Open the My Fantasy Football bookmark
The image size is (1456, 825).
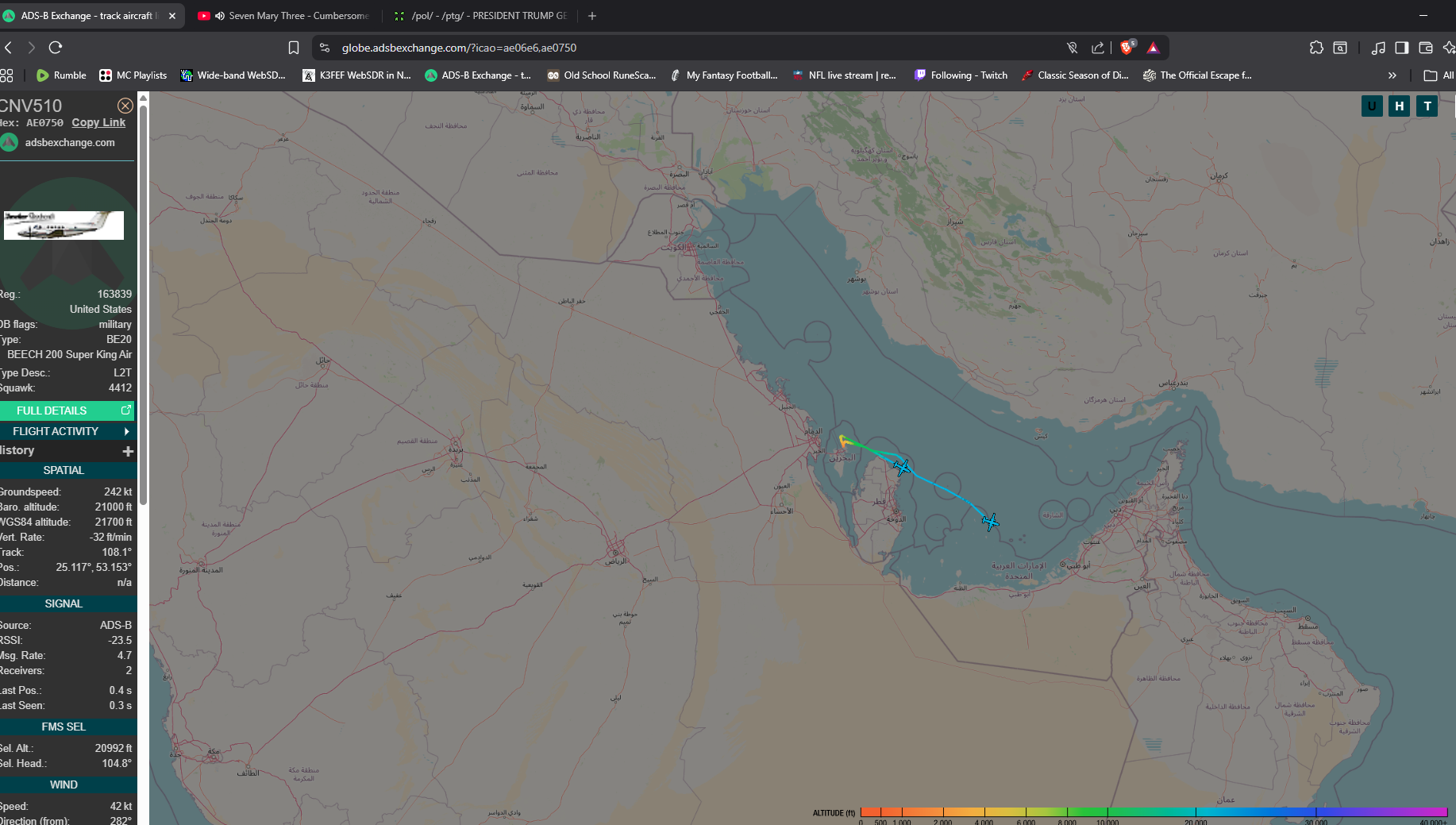tap(724, 75)
